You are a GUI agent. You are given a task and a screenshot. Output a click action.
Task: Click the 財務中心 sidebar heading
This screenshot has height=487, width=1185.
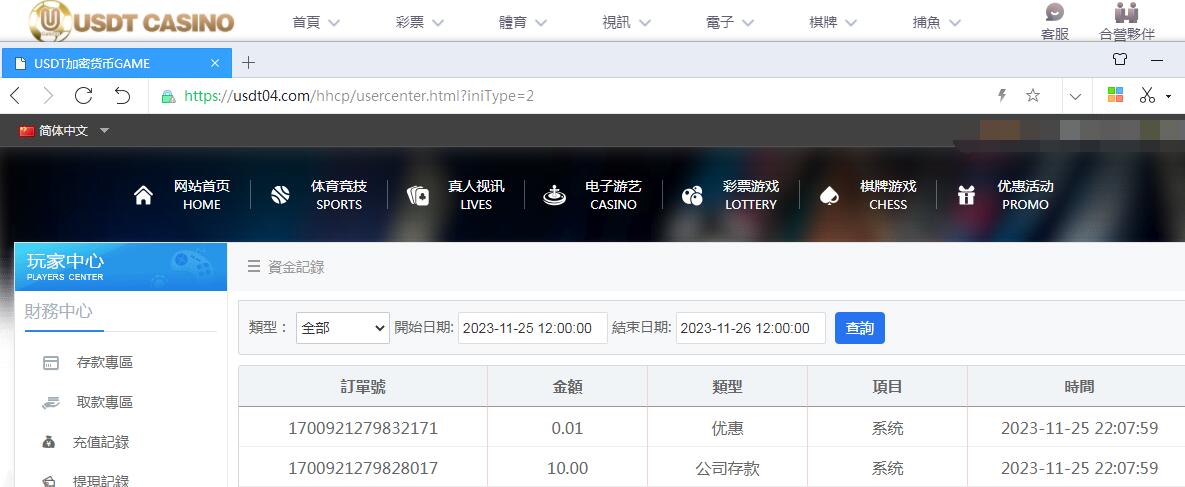click(x=59, y=312)
